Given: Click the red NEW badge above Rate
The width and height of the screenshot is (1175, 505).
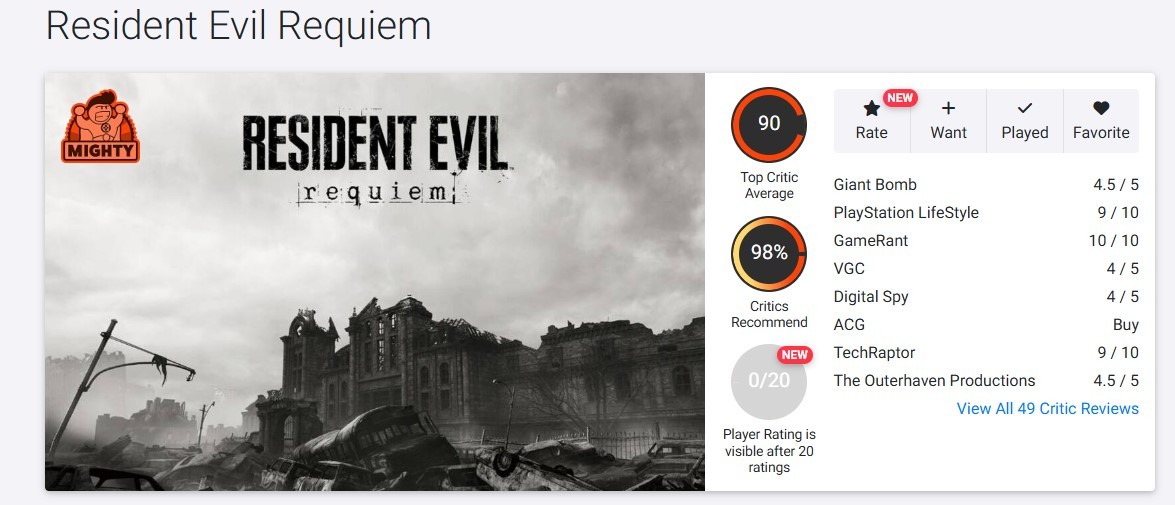Looking at the screenshot, I should click(900, 97).
